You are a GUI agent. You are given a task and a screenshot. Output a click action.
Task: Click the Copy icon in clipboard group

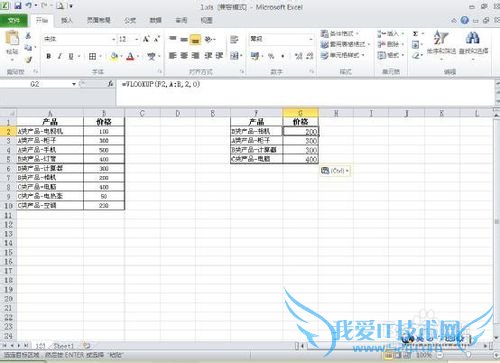[28, 48]
